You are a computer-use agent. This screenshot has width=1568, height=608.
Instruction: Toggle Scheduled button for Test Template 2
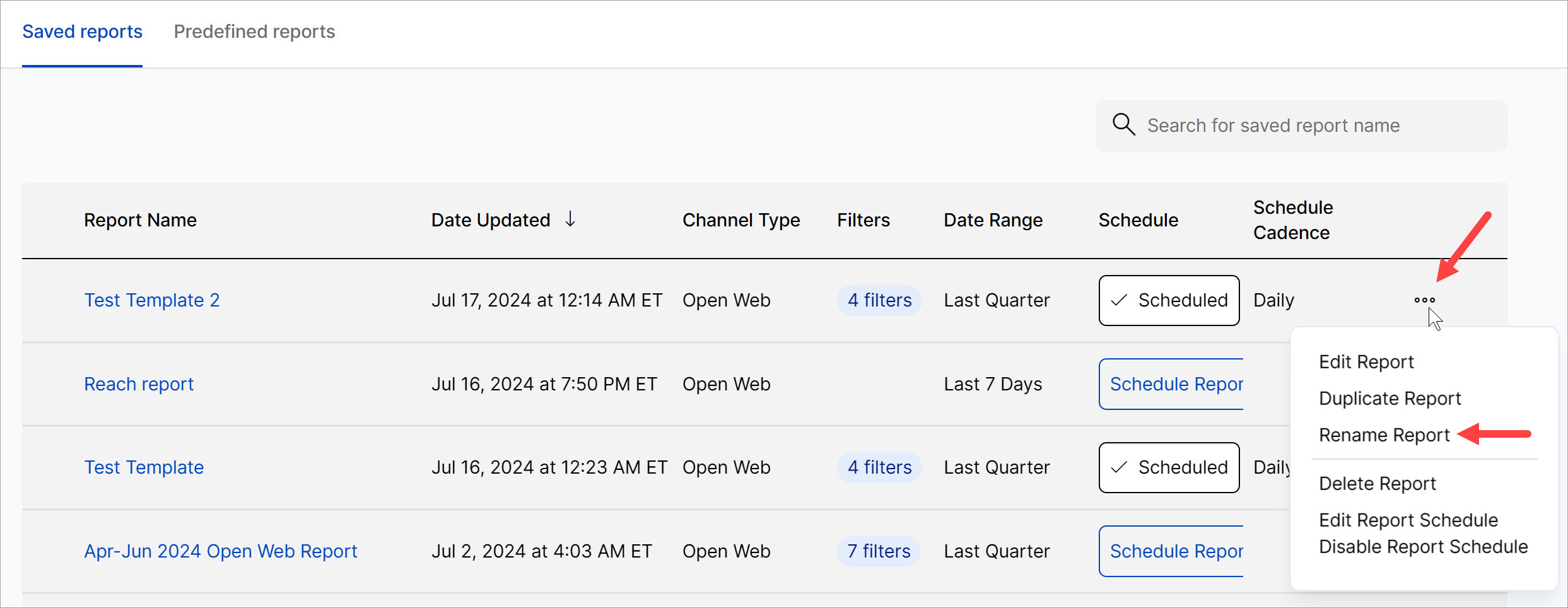[x=1169, y=300]
